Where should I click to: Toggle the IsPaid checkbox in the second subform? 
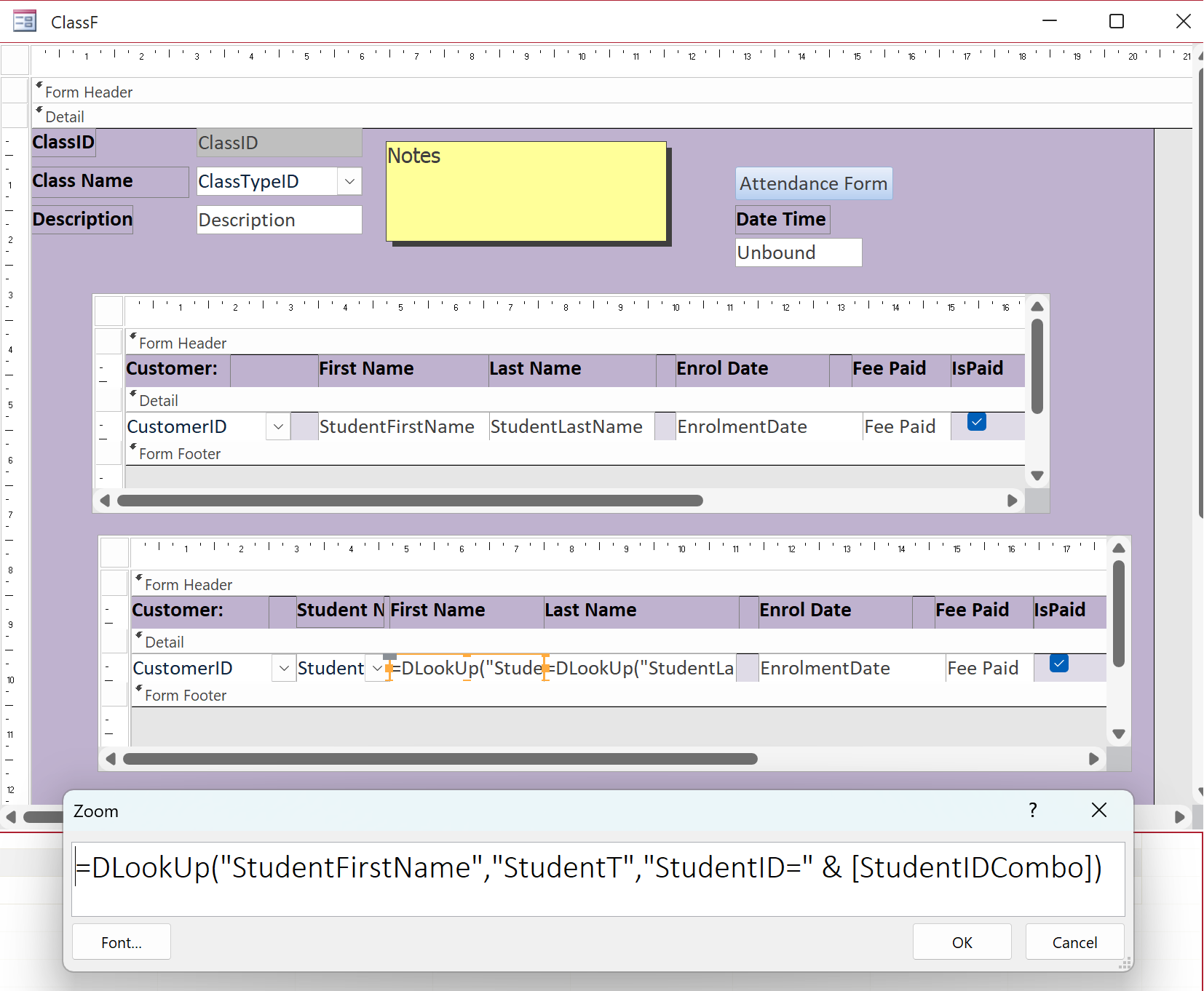point(1059,664)
